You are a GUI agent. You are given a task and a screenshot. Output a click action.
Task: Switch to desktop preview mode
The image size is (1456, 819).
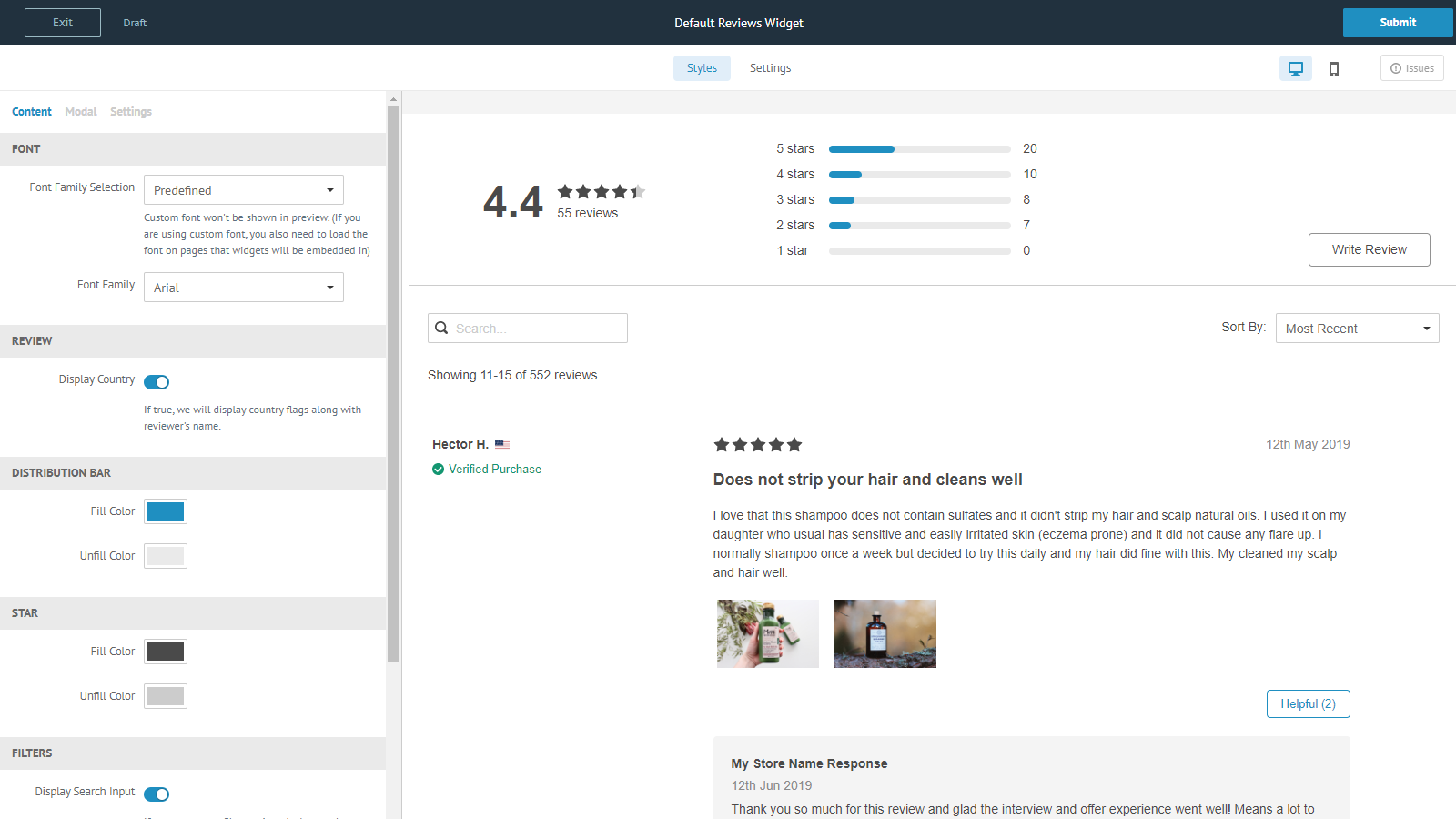[x=1295, y=68]
